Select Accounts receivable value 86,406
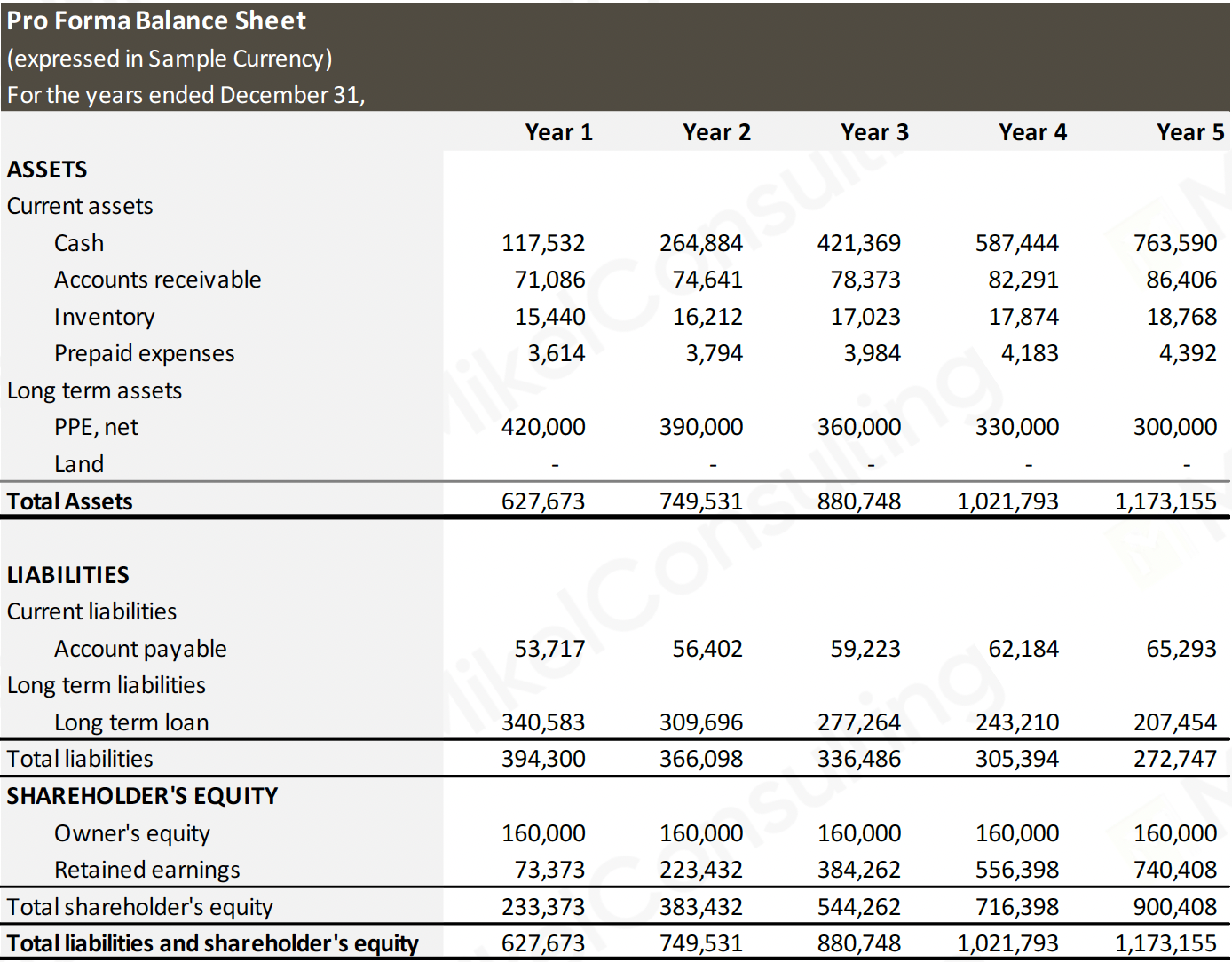This screenshot has height=962, width=1232. [x=1181, y=280]
